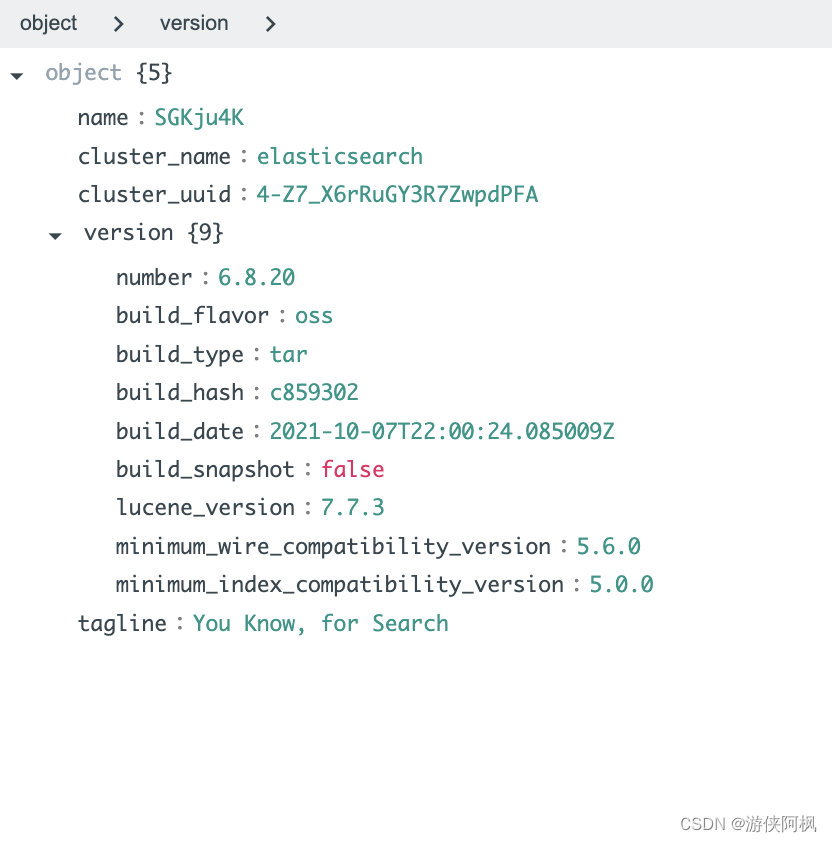832x842 pixels.
Task: Select the value 'tar'
Action: [288, 354]
